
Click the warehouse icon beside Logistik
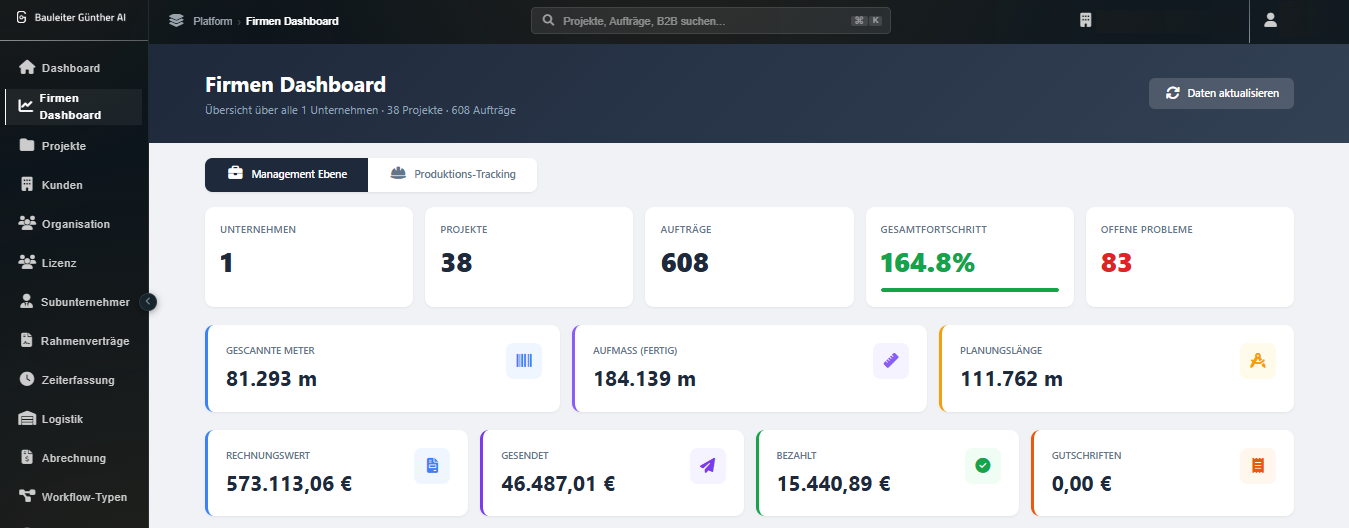[27, 419]
